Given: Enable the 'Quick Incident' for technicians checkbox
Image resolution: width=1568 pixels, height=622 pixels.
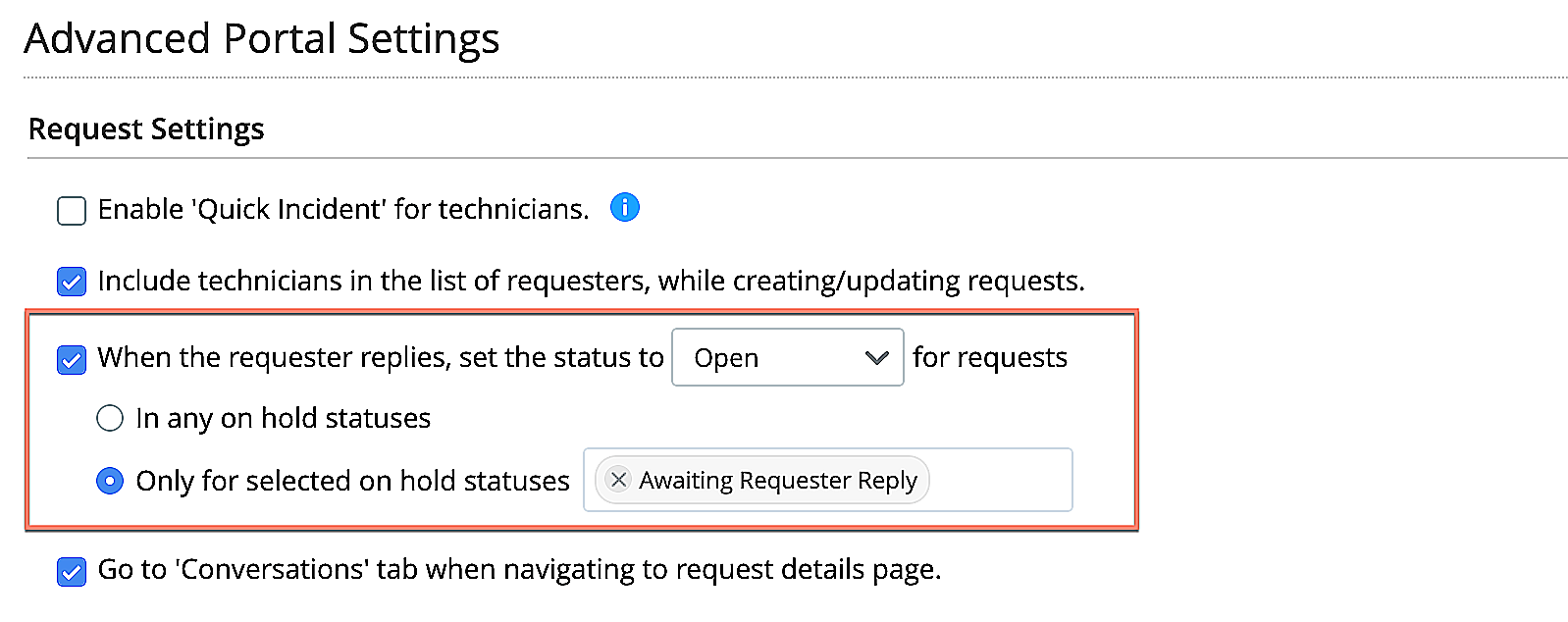Looking at the screenshot, I should point(72,210).
